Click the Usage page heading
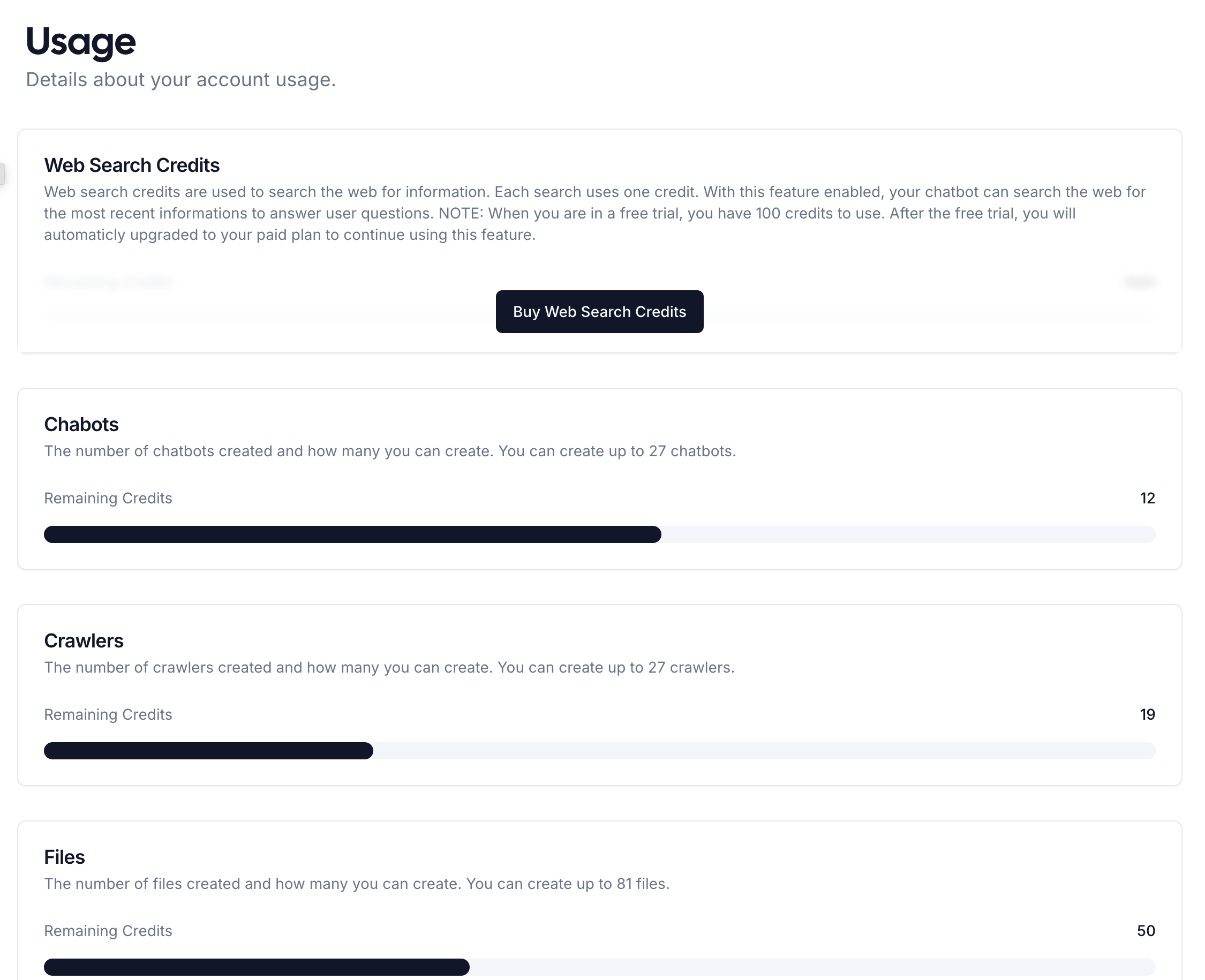This screenshot has width=1205, height=980. (81, 42)
